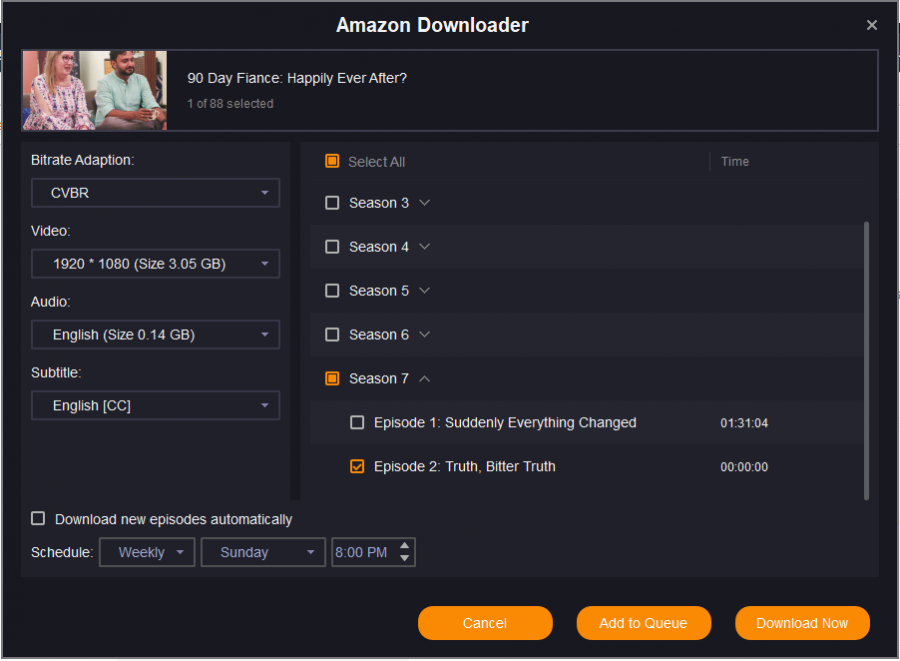The width and height of the screenshot is (900, 661).
Task: Click the Episode 2 duration 00:00:00
Action: (744, 467)
